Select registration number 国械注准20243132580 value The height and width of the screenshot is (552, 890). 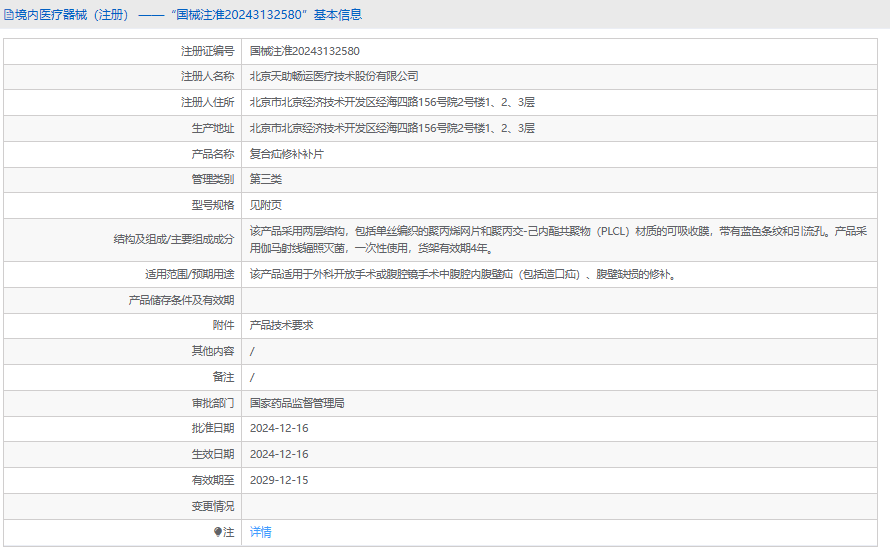[305, 51]
